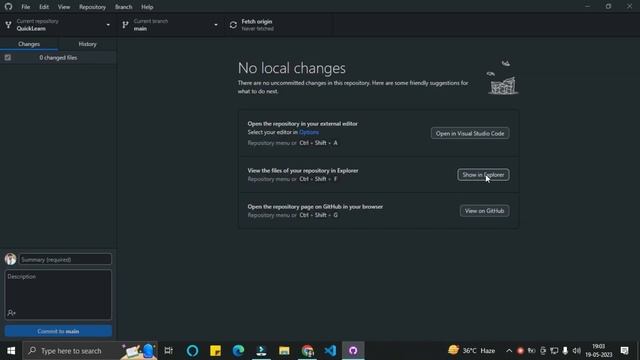Toggle the 0 changed files checkbox
This screenshot has height=360, width=640.
coord(8,58)
